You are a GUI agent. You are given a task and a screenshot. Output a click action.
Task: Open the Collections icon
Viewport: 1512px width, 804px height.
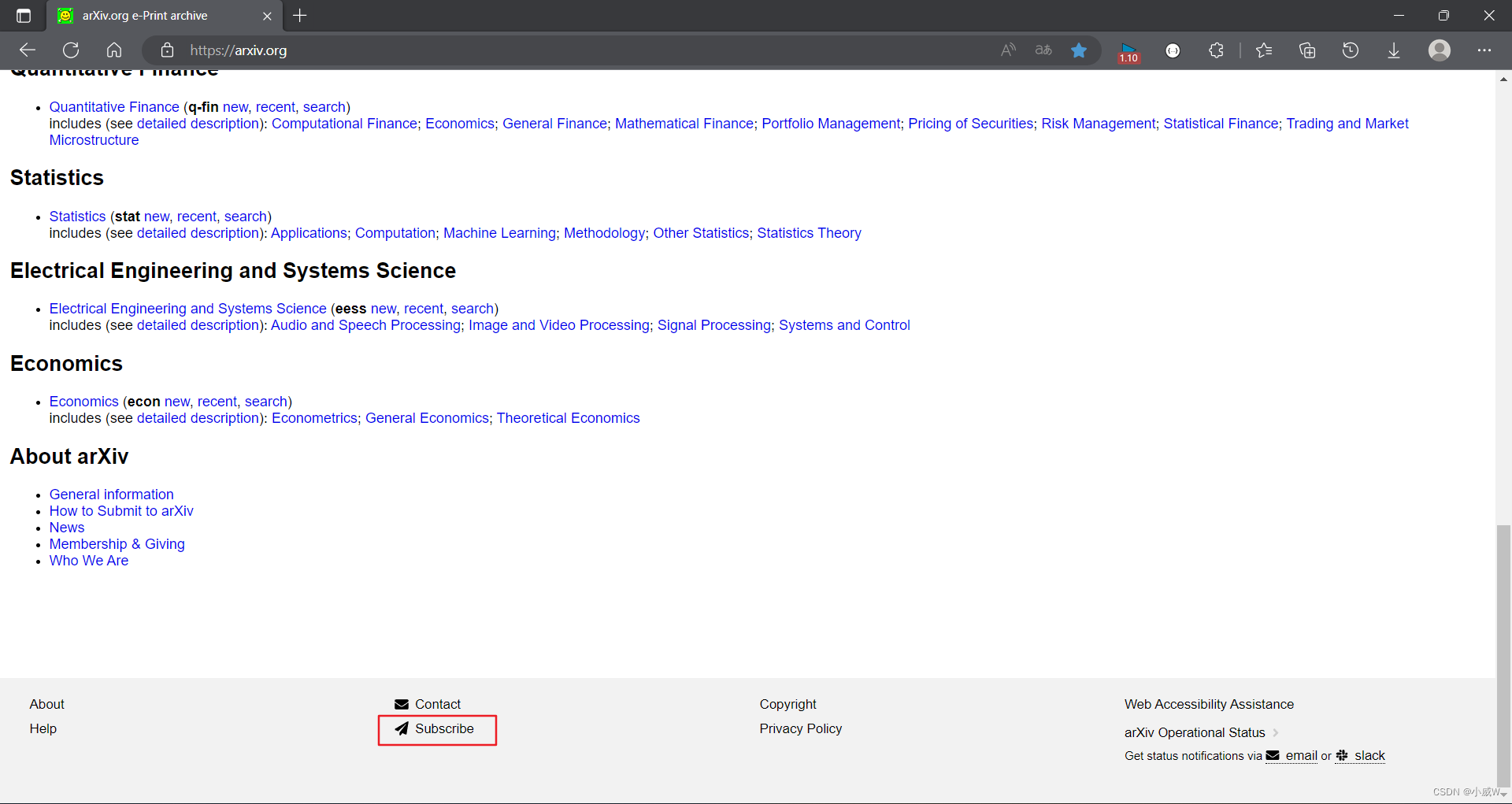pos(1307,50)
